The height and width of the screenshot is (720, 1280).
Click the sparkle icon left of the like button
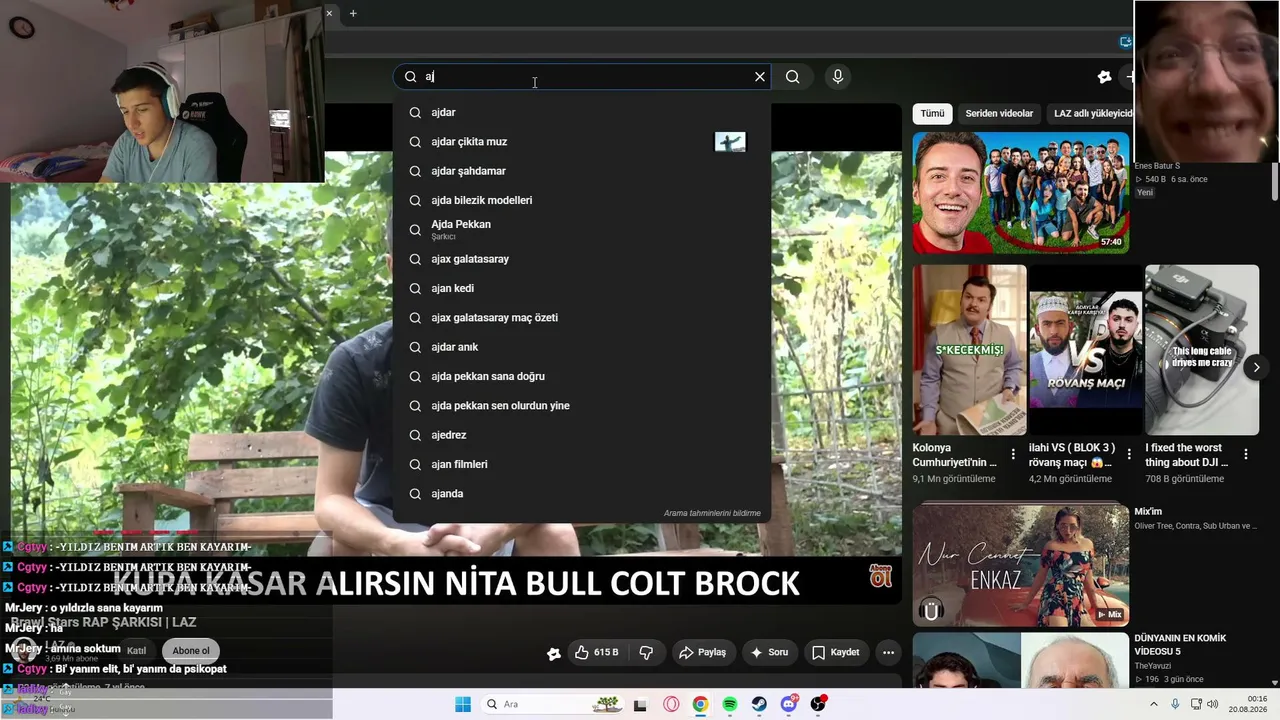pyautogui.click(x=553, y=653)
